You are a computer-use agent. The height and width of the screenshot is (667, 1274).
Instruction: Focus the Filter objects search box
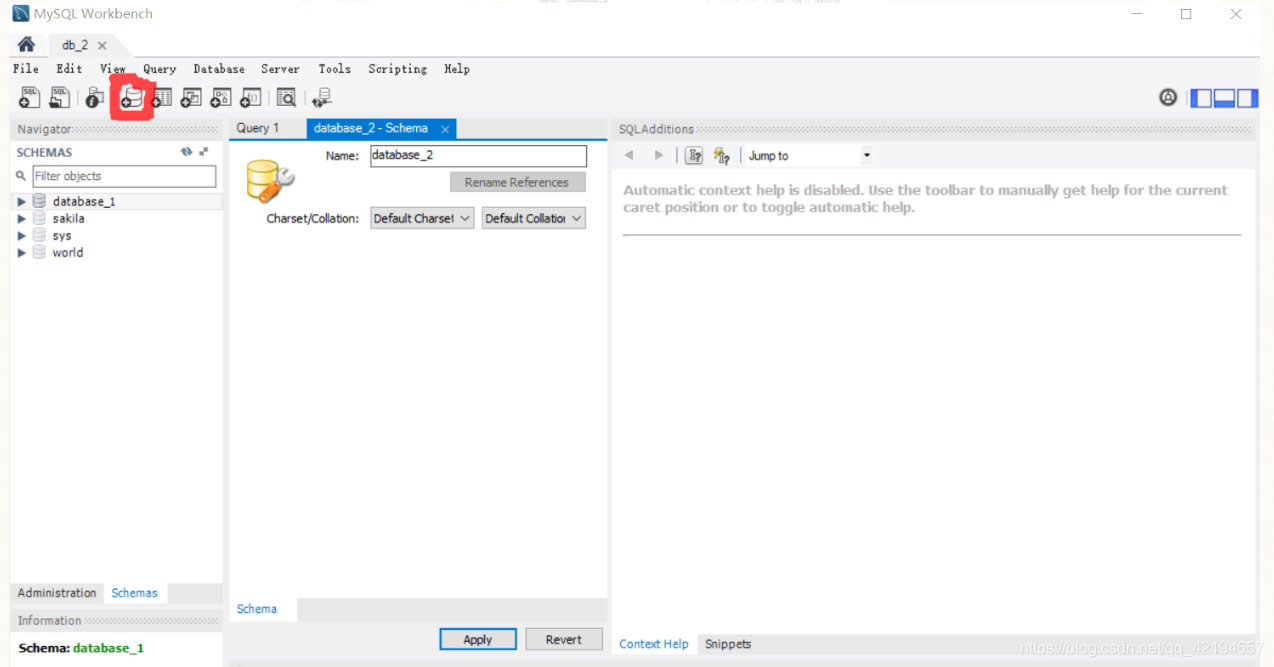click(124, 176)
